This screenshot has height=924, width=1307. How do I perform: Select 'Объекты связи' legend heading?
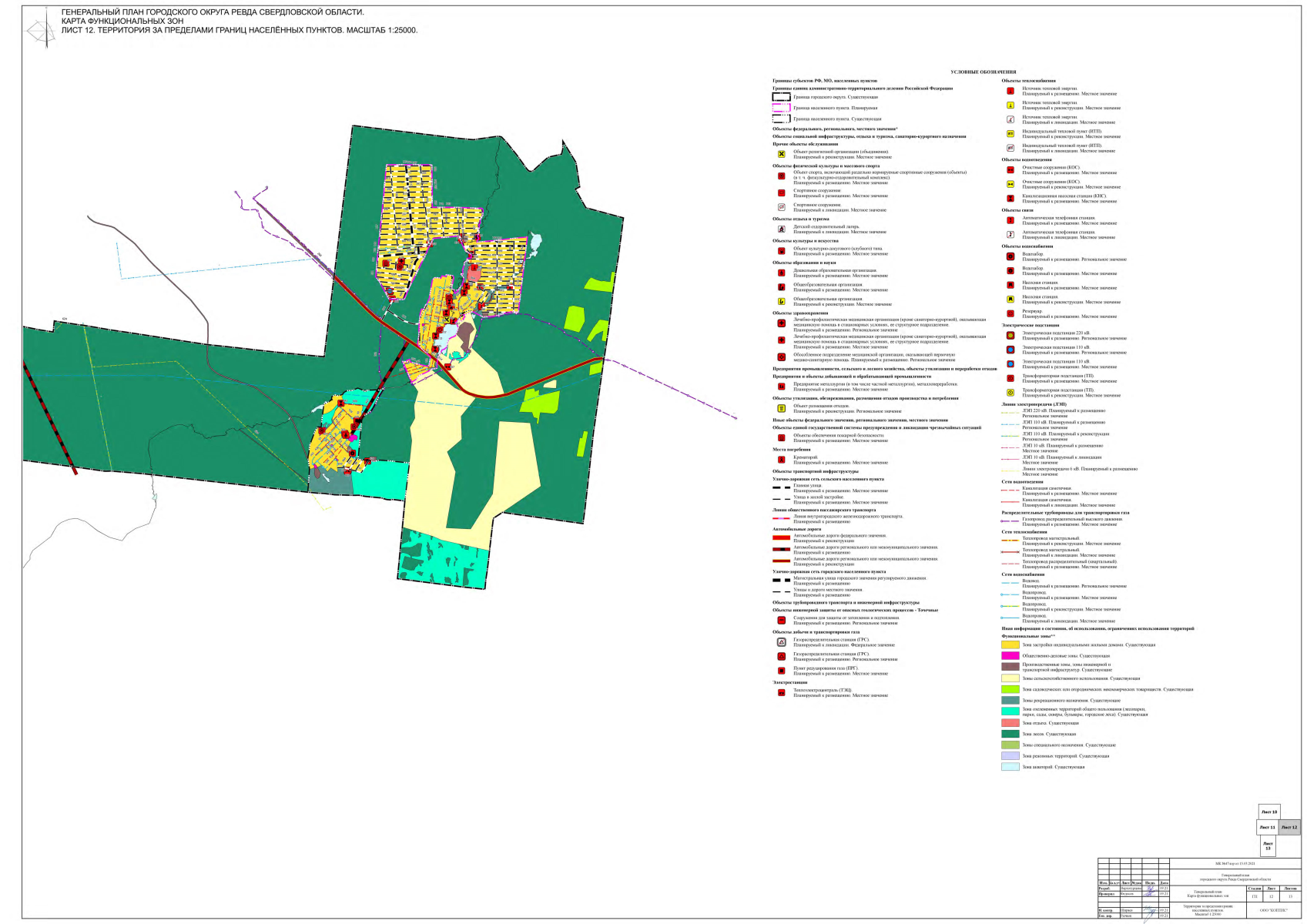click(x=1017, y=210)
